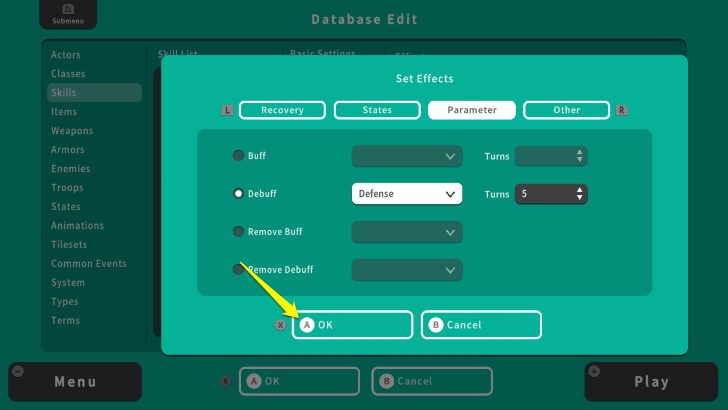Cancel the Set Effects dialog
This screenshot has width=728, height=410.
pos(481,325)
